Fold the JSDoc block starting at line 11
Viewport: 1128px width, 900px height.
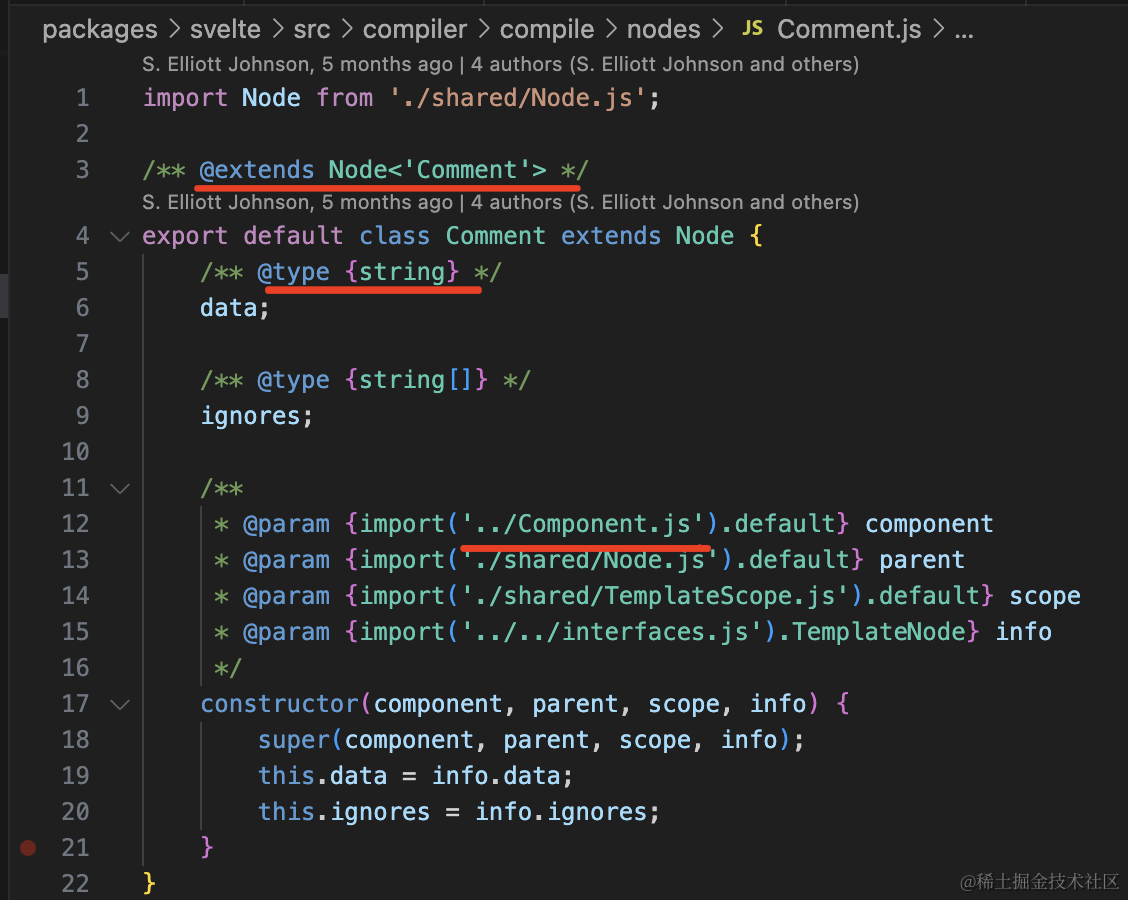click(x=120, y=489)
